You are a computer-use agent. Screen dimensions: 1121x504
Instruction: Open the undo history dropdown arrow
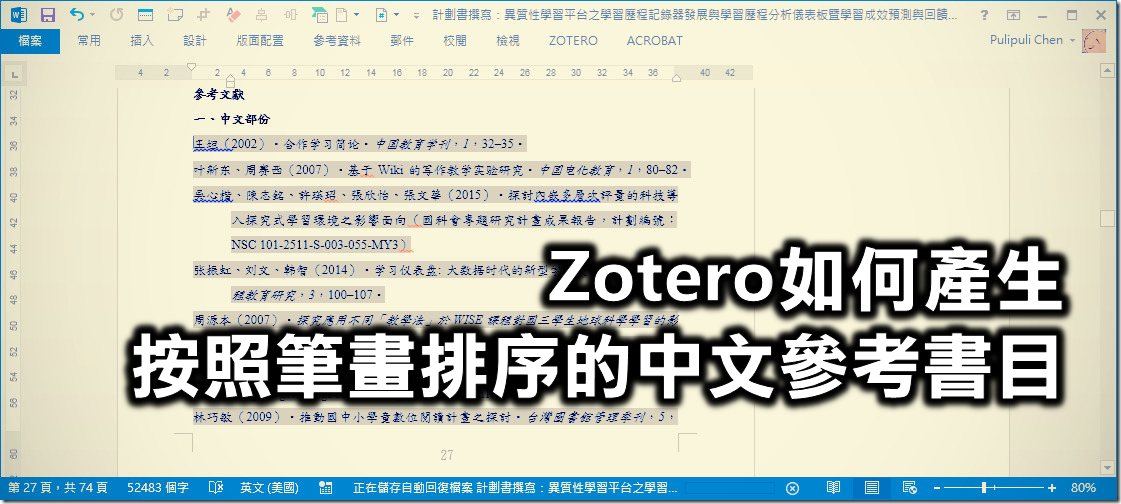coord(93,15)
